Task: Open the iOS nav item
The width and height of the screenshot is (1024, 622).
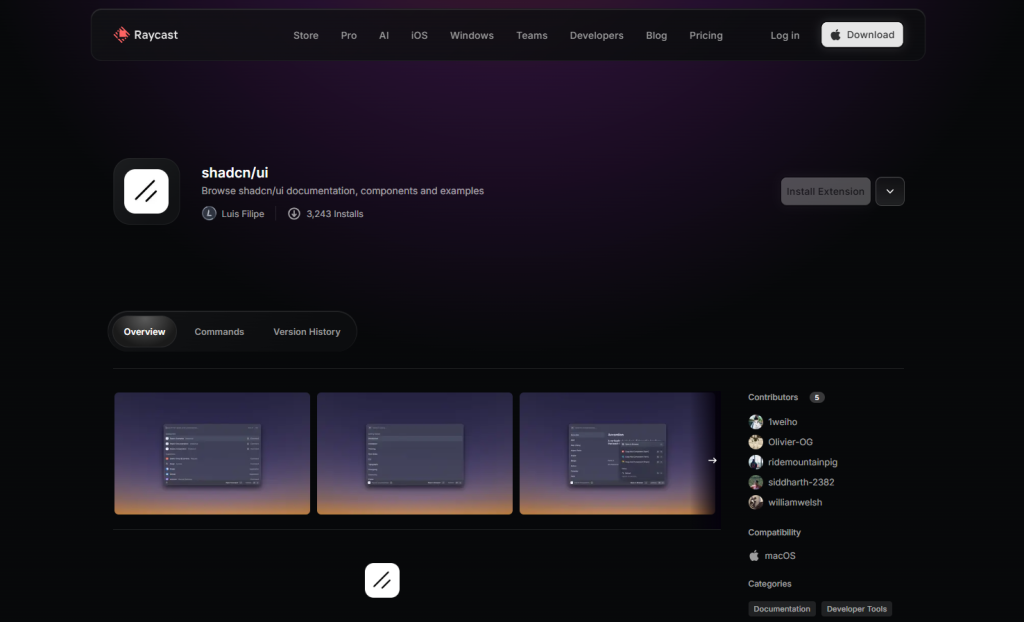Action: (419, 35)
